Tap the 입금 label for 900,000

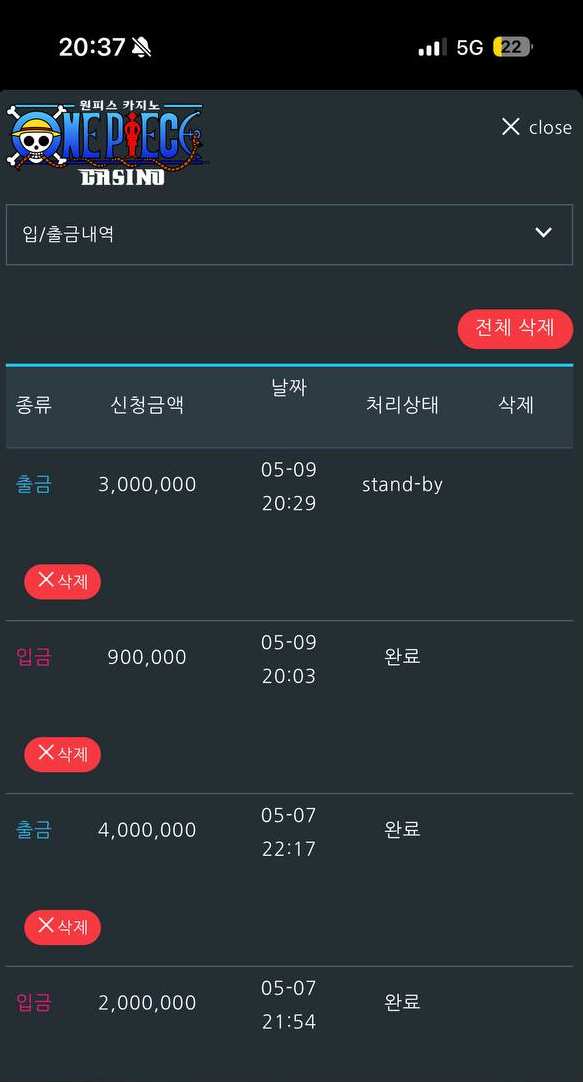(x=33, y=657)
